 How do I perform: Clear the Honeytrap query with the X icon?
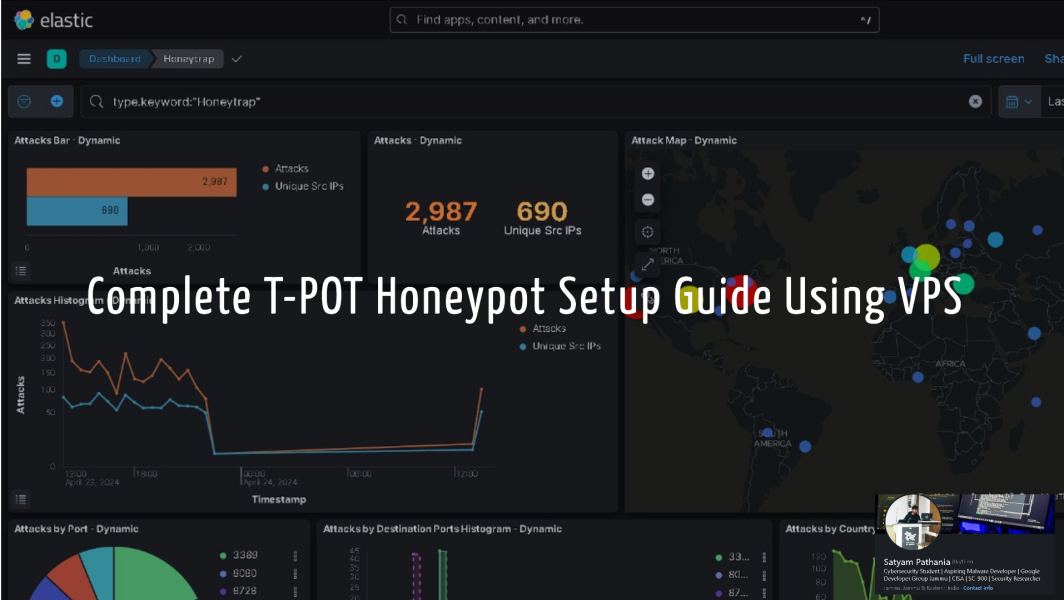(976, 101)
